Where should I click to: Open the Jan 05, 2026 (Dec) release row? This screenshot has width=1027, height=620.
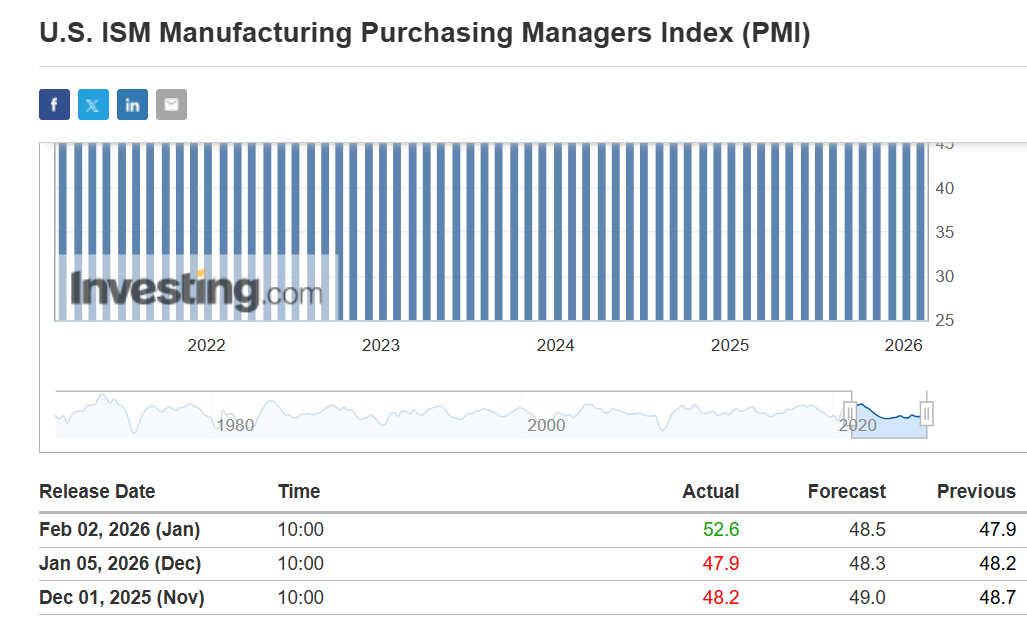(x=120, y=564)
